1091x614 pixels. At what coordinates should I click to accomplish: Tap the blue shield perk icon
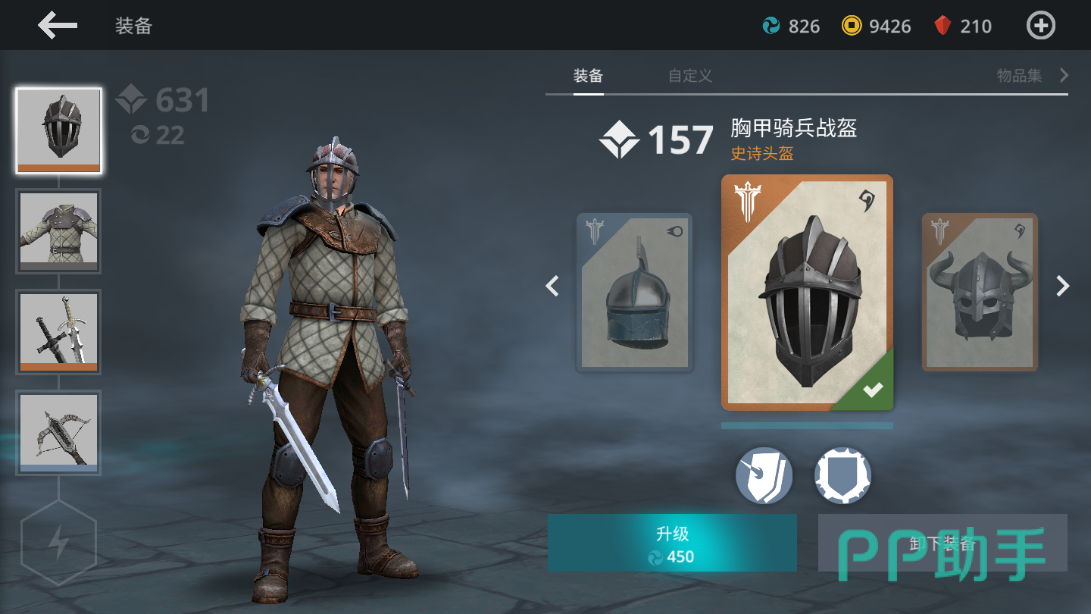click(843, 475)
